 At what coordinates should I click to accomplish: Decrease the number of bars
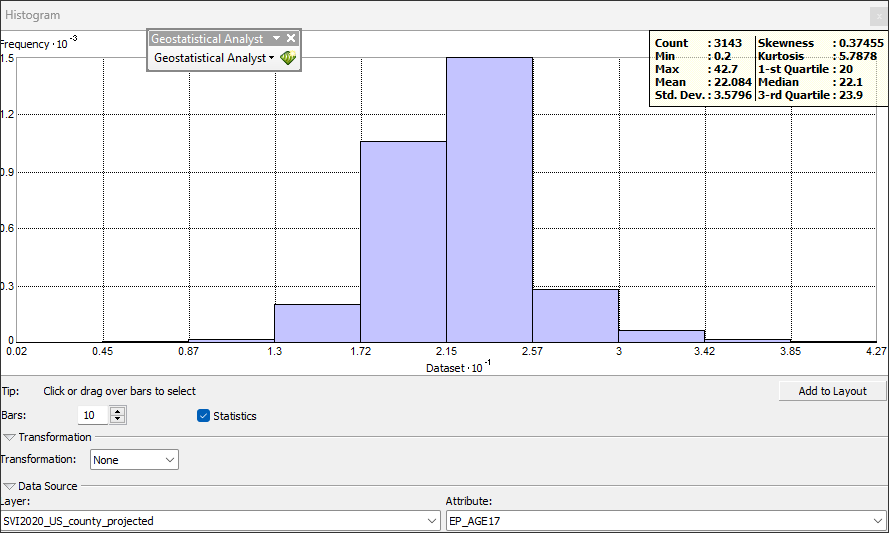pos(117,419)
